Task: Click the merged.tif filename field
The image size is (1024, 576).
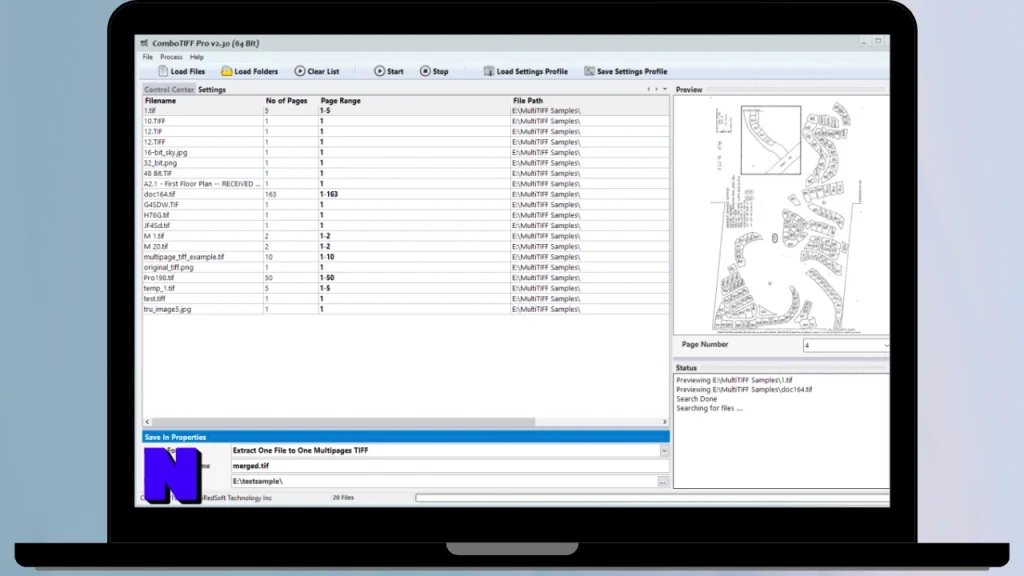Action: point(450,466)
